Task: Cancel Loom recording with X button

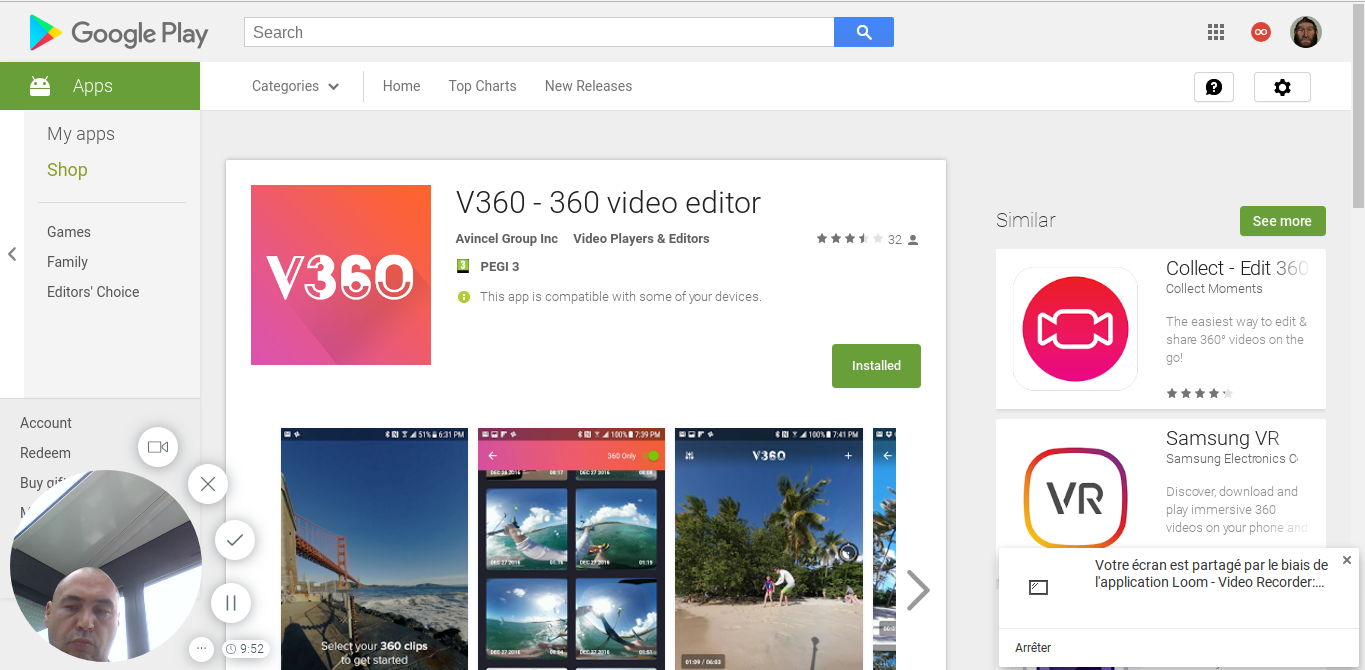Action: point(208,485)
